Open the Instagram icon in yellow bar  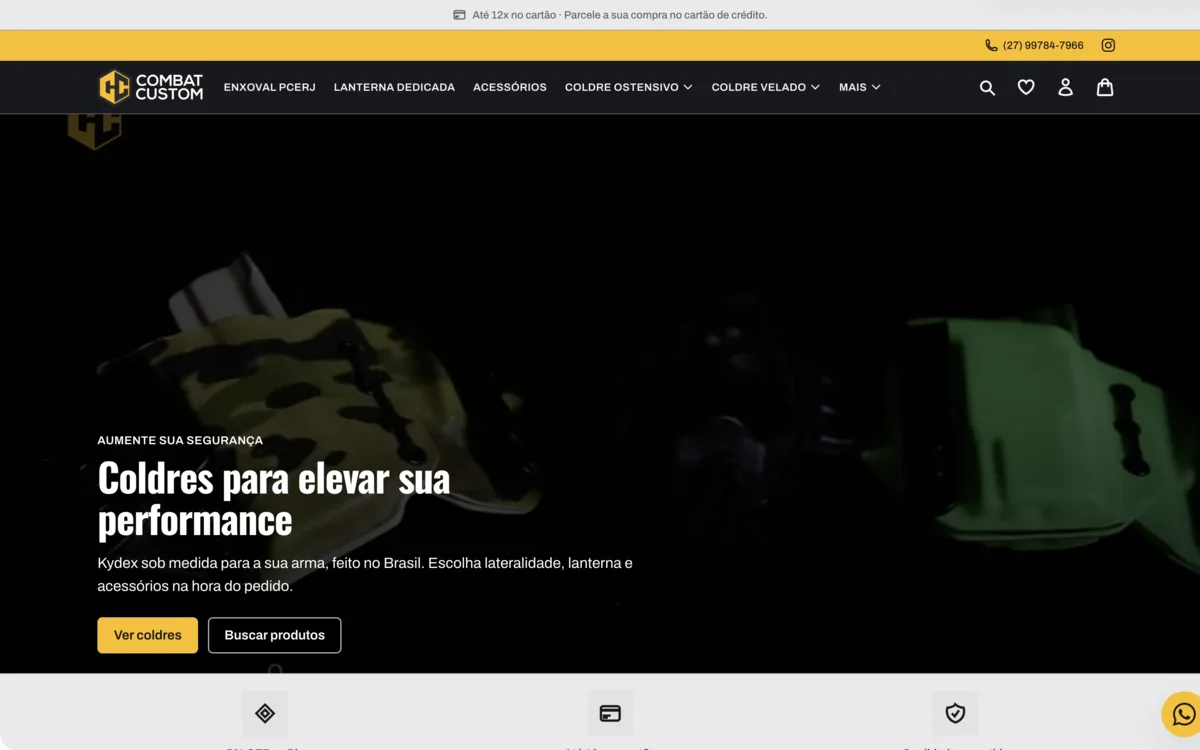click(x=1108, y=45)
